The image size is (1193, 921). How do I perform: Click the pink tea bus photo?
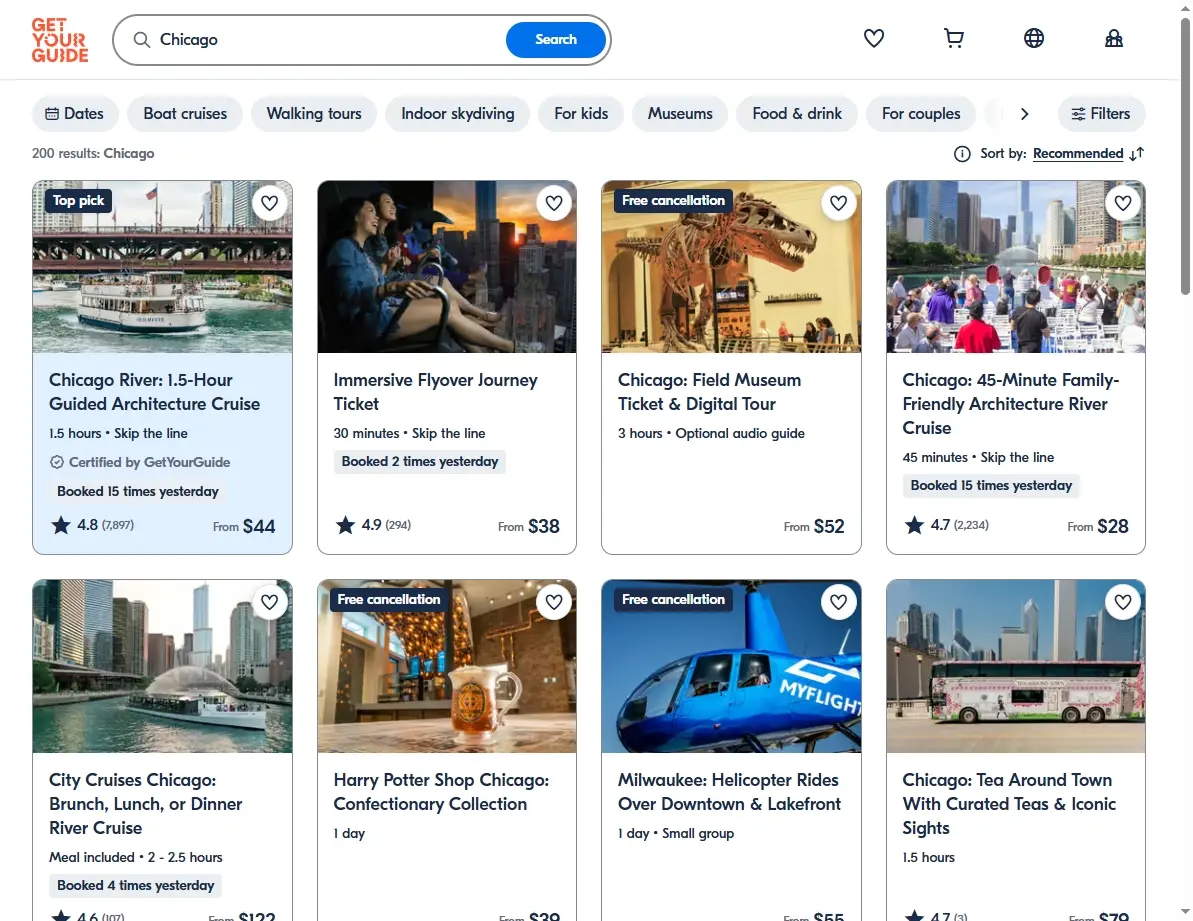point(1016,667)
